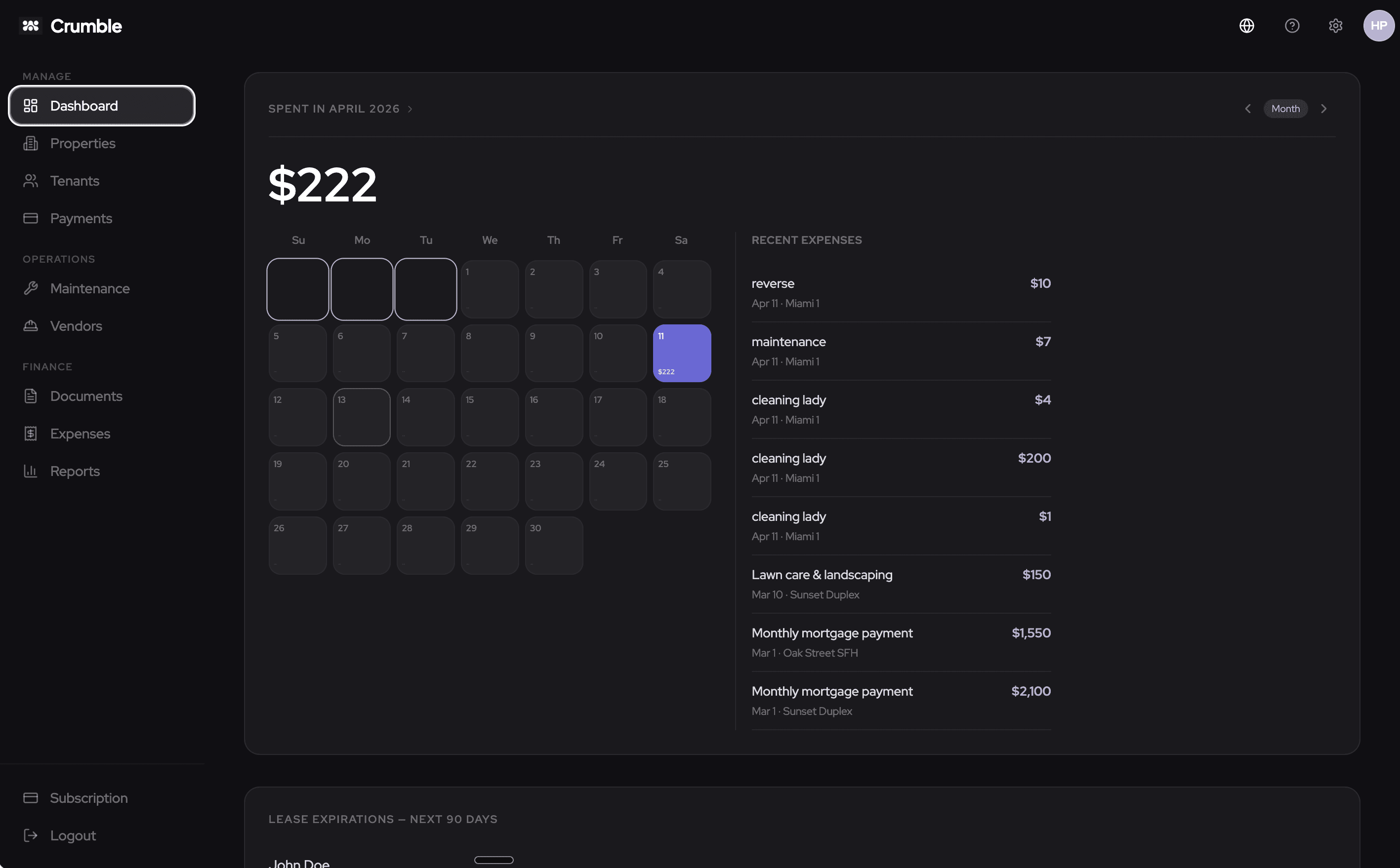The height and width of the screenshot is (868, 1400).
Task: Select the Tenants menu item
Action: point(75,181)
